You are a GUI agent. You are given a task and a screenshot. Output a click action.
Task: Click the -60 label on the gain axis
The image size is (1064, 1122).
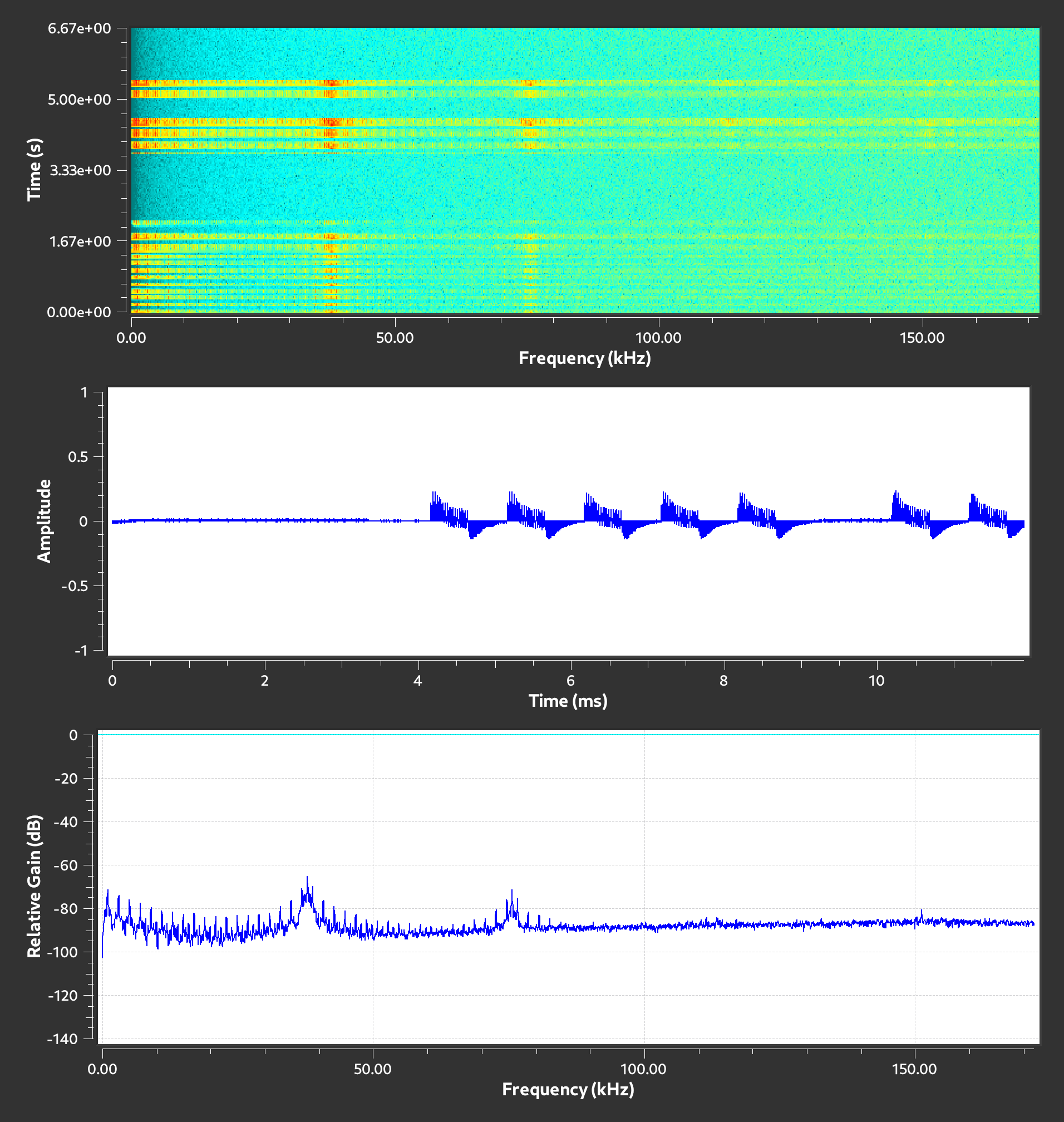tap(66, 865)
